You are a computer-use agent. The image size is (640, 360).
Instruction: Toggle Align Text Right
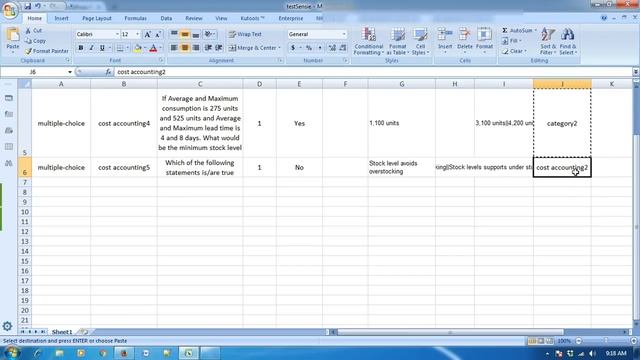pos(196,48)
